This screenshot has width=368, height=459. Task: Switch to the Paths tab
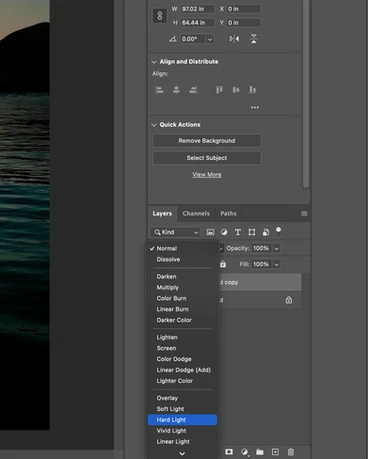[228, 213]
